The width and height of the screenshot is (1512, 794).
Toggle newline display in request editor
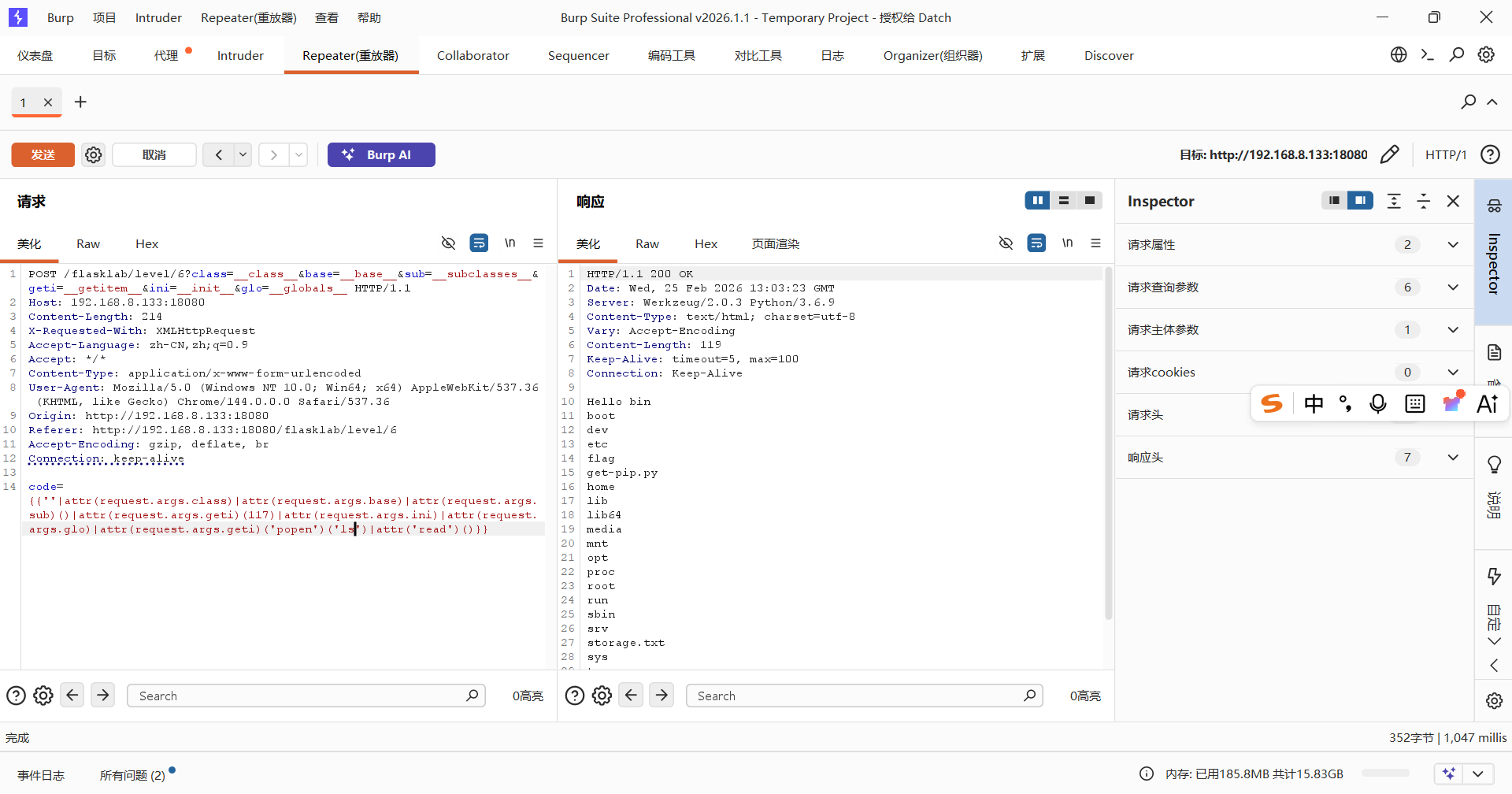click(510, 243)
